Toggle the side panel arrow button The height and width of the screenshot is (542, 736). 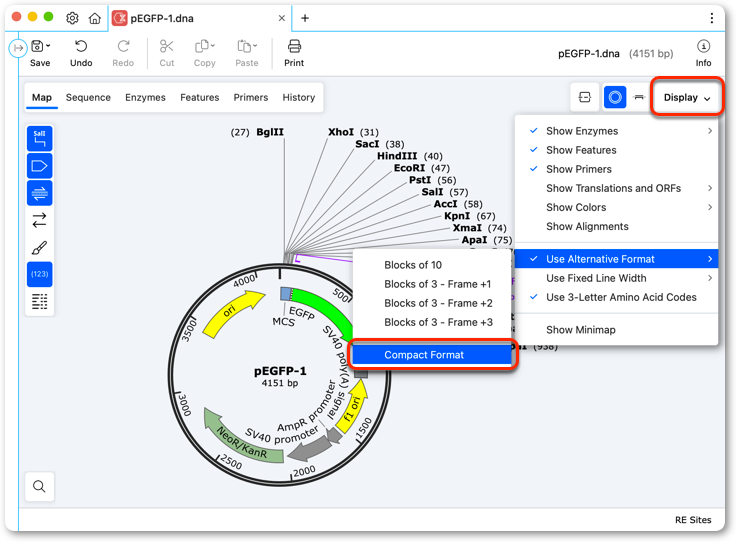(x=18, y=48)
